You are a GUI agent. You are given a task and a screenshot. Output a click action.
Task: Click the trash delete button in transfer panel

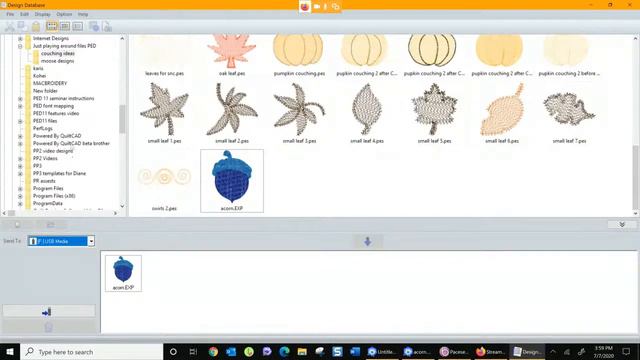tap(49, 327)
